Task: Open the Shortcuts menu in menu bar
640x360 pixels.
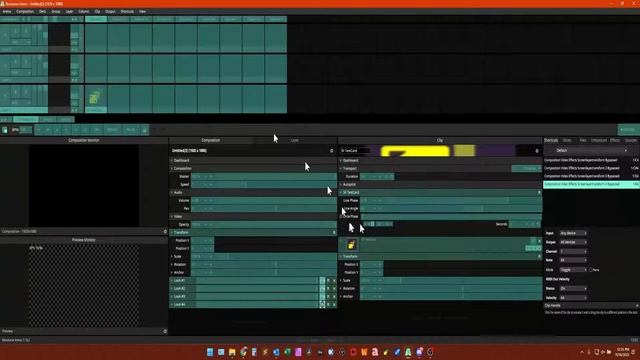Action: (127, 11)
